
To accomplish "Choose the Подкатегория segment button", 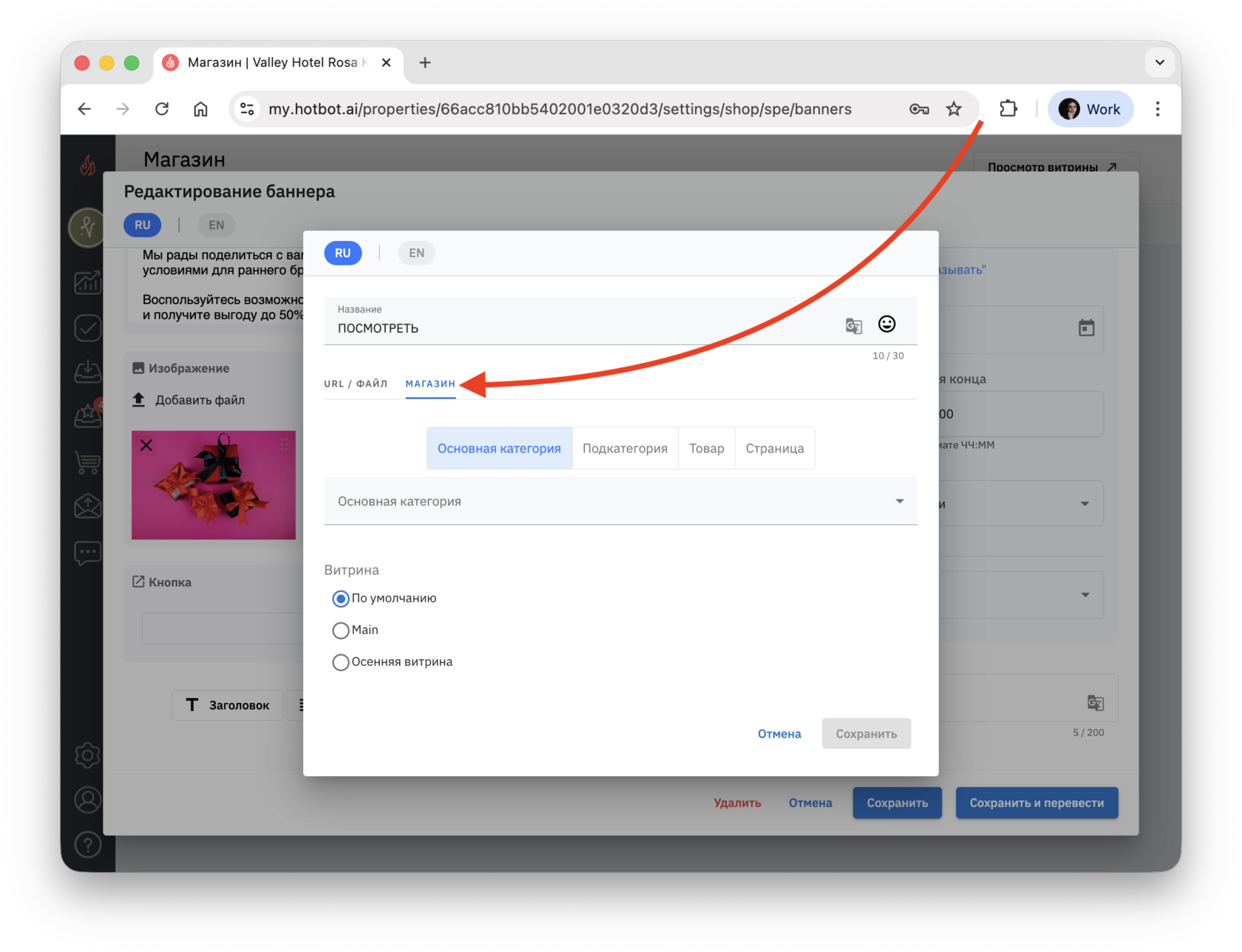I will coord(625,448).
